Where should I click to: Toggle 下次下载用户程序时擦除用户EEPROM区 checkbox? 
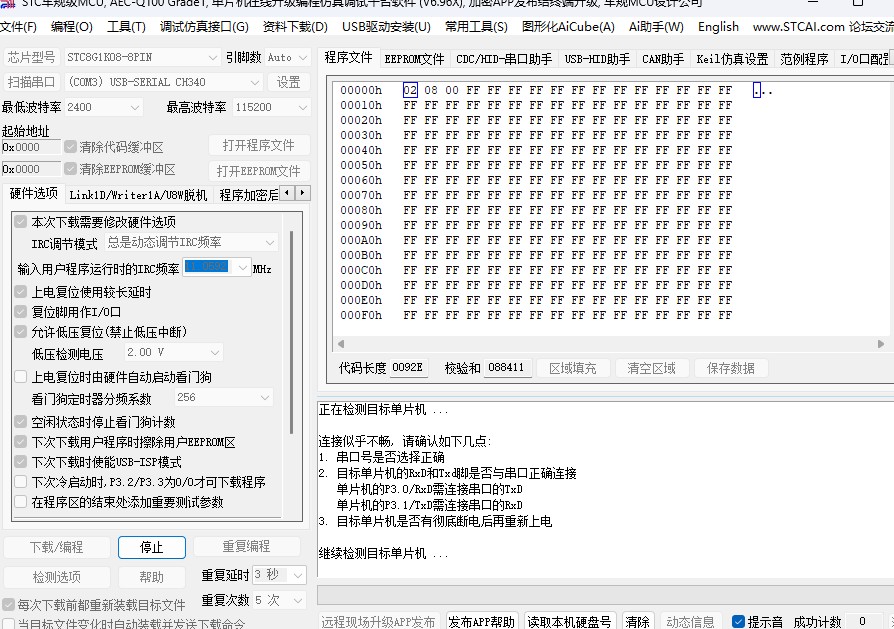21,441
